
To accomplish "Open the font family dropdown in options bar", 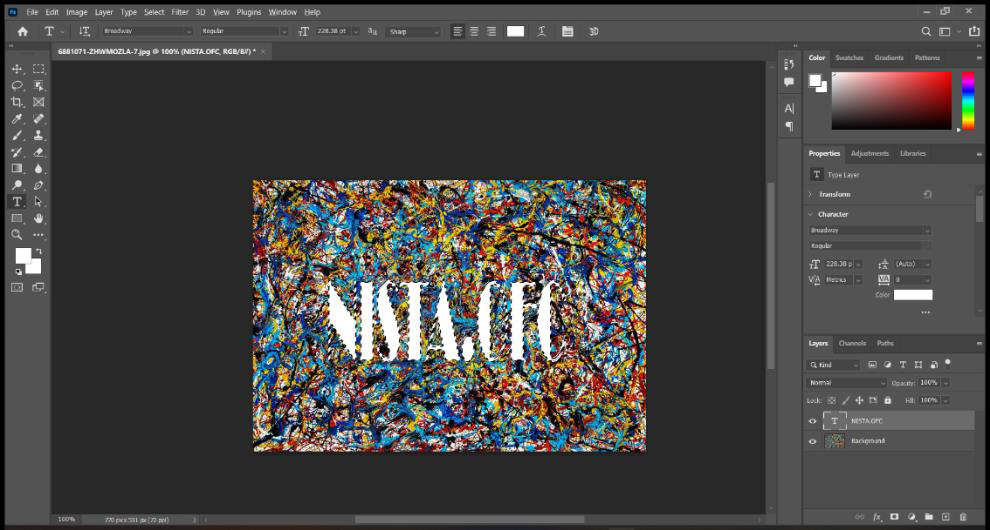I will coord(188,31).
